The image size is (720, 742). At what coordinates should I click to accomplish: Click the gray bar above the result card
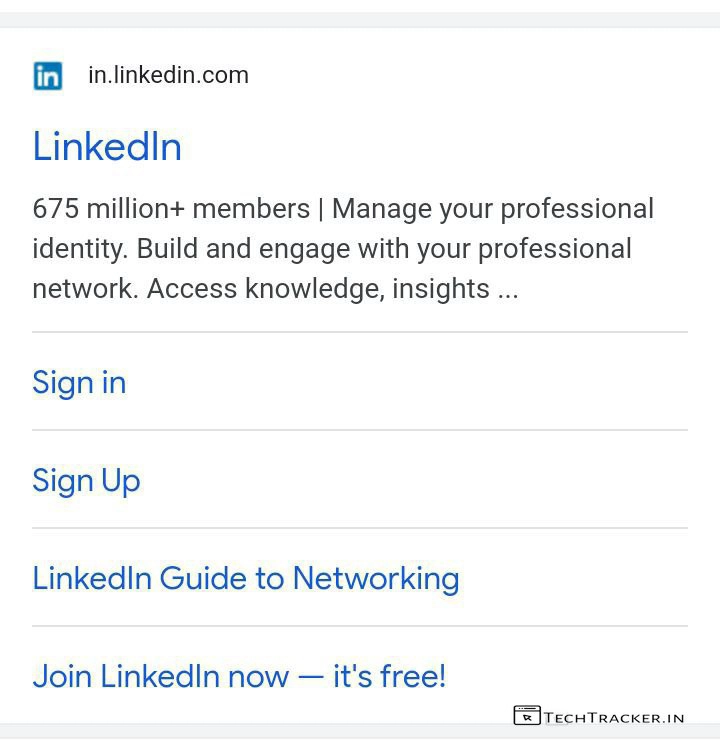[x=360, y=19]
